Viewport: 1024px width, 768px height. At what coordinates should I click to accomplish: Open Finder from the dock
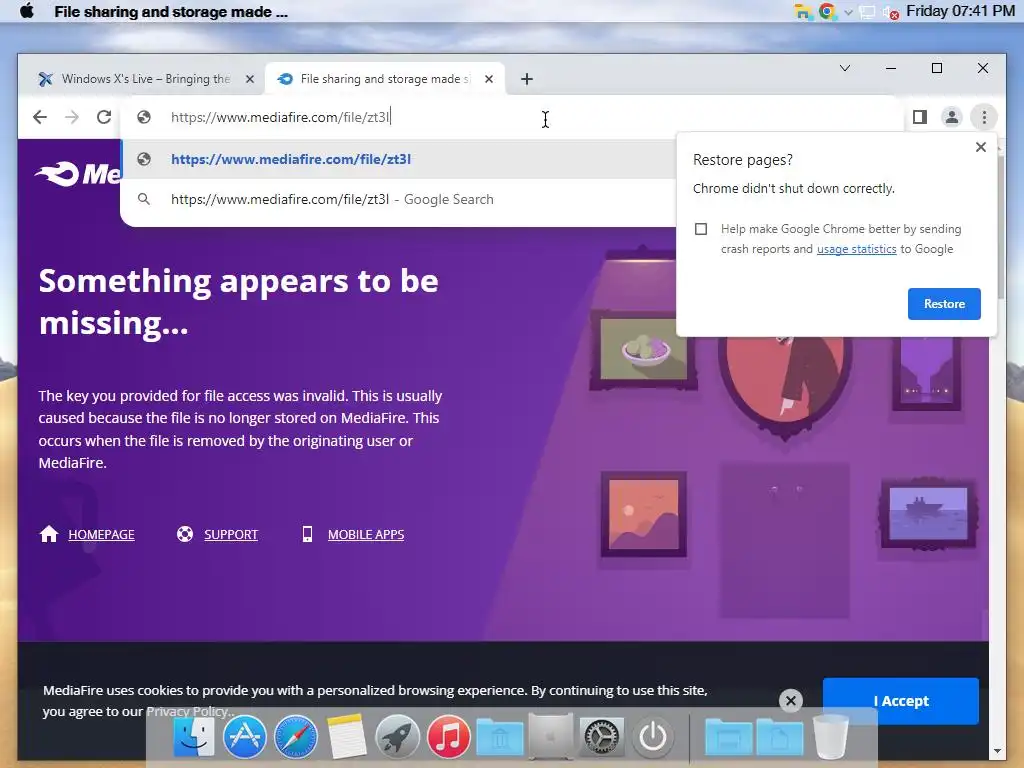pyautogui.click(x=194, y=737)
